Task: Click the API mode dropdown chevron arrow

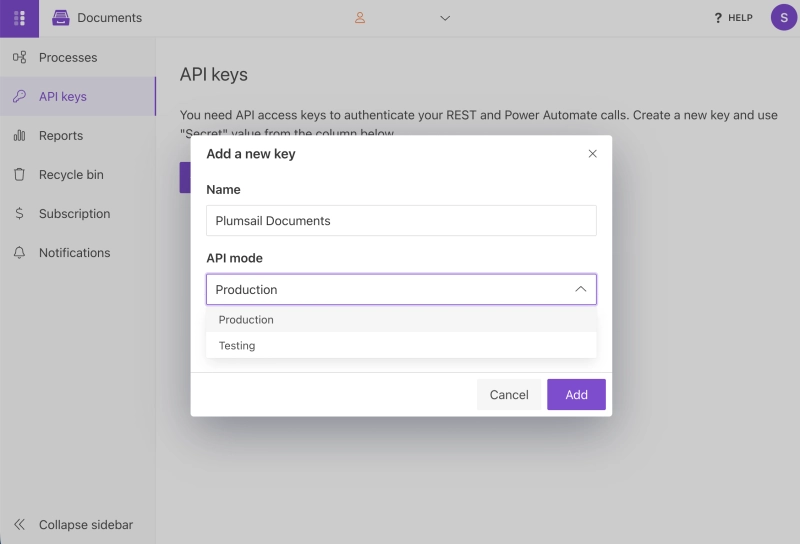Action: coord(581,289)
